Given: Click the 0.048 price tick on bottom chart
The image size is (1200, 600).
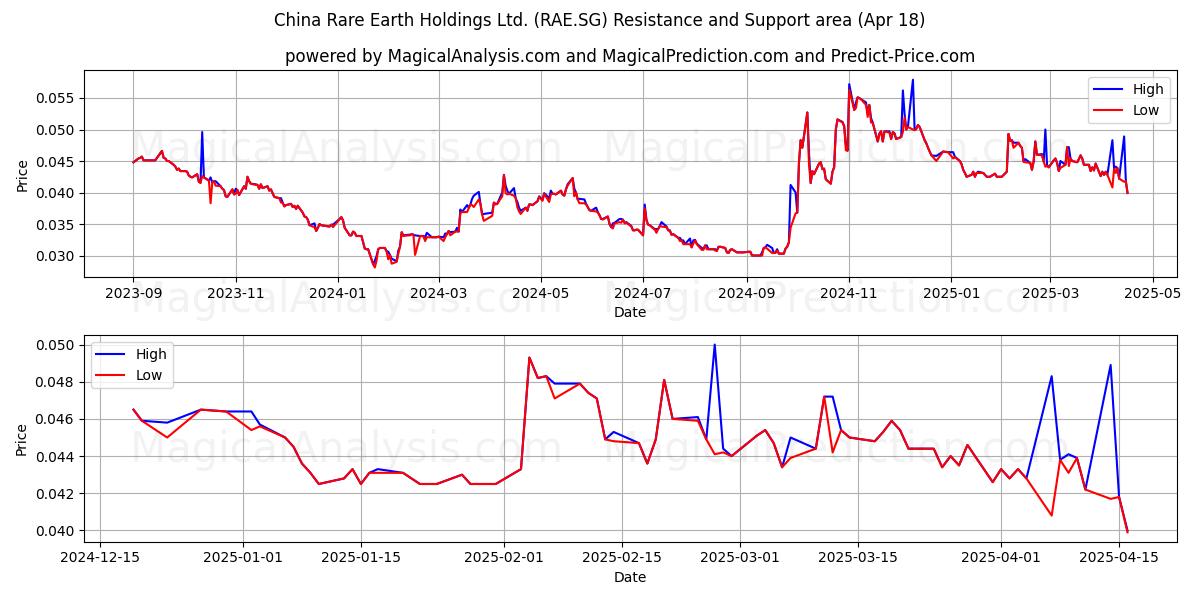Looking at the screenshot, I should [57, 382].
